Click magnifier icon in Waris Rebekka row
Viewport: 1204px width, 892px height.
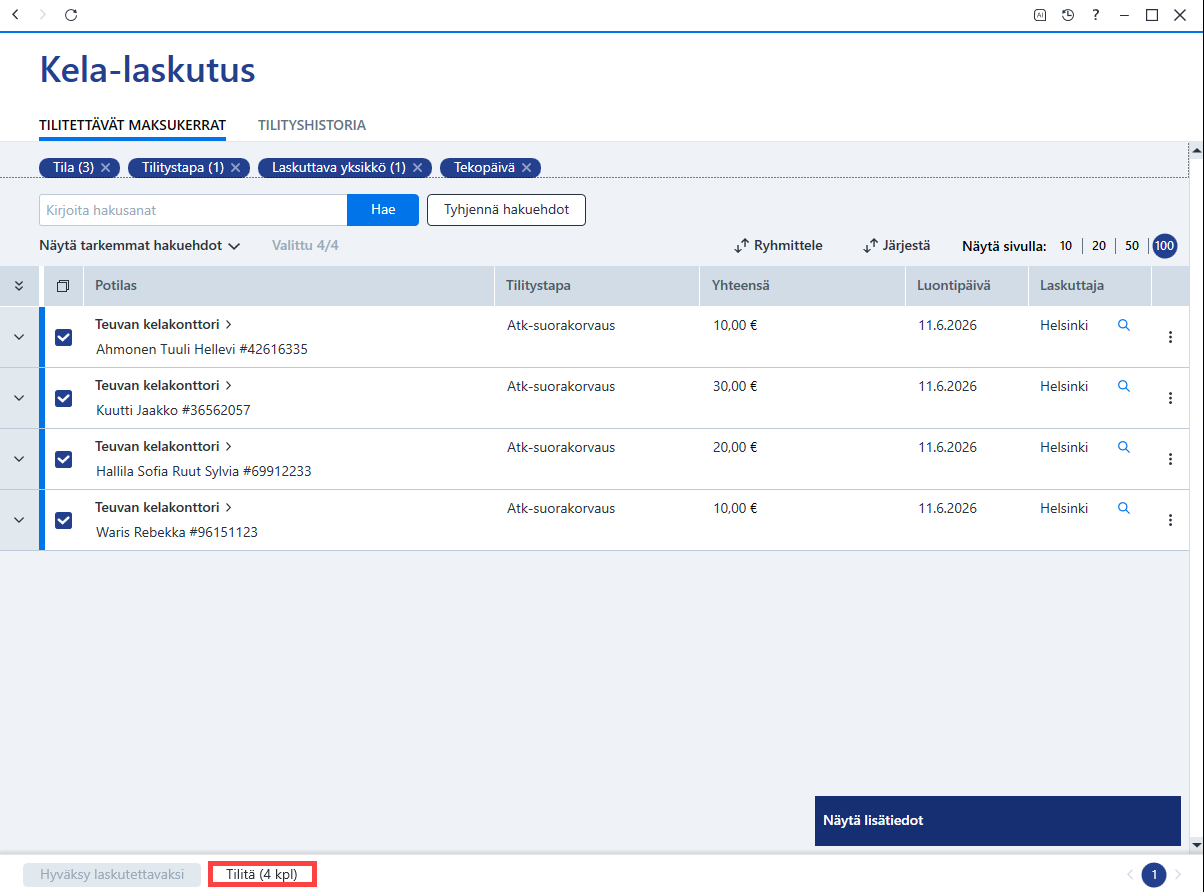tap(1123, 508)
